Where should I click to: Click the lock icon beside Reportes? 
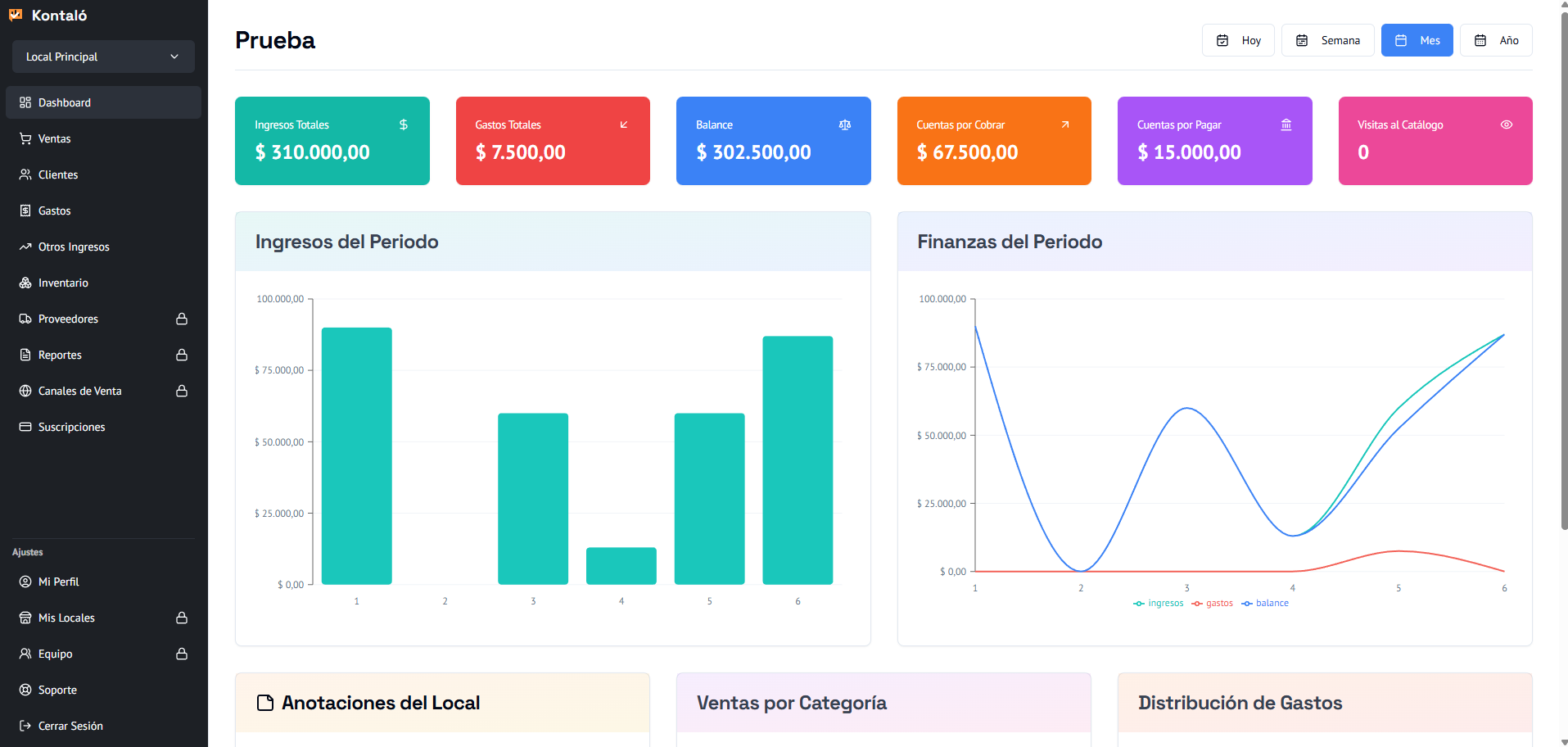[182, 355]
